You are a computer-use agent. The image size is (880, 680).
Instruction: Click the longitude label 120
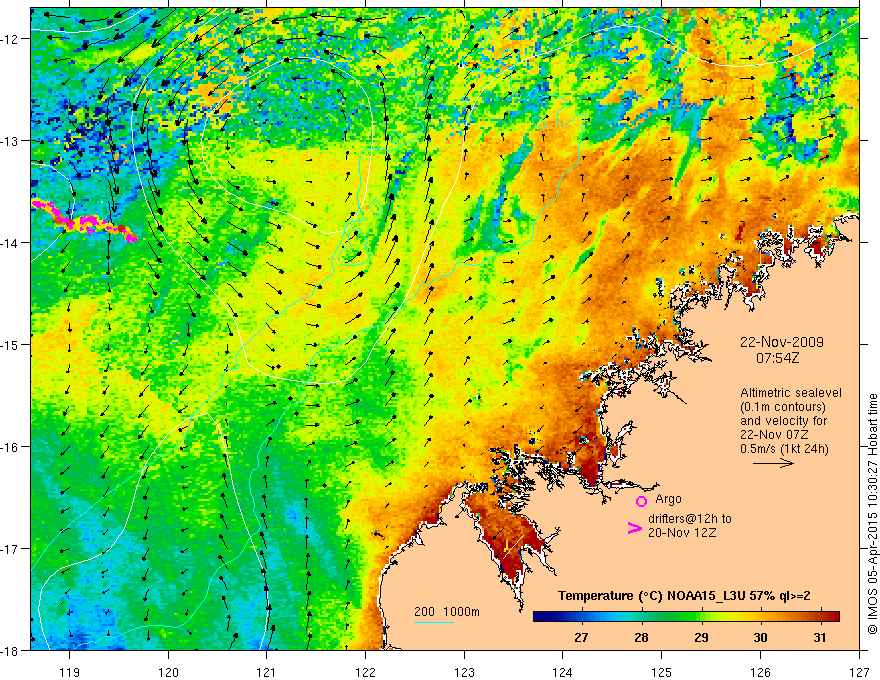[x=168, y=672]
